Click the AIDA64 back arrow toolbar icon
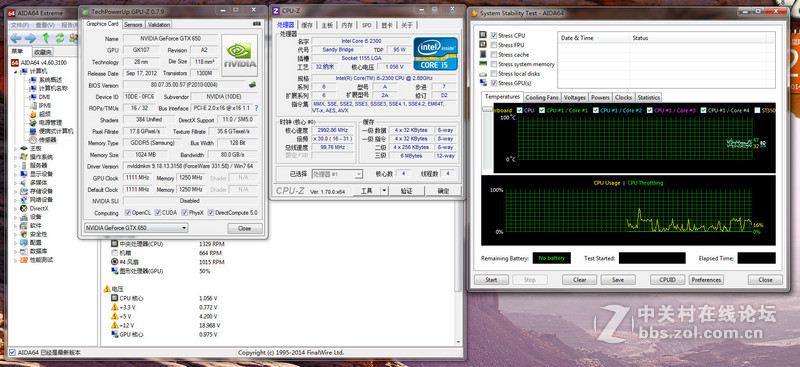800x367 pixels. click(x=16, y=38)
